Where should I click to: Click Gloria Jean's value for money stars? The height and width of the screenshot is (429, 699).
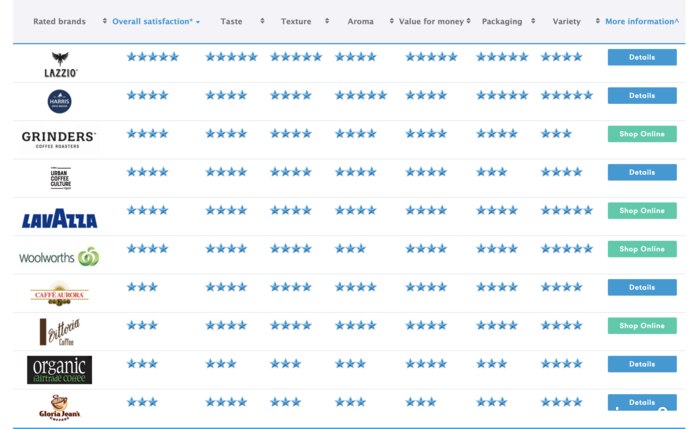click(420, 402)
